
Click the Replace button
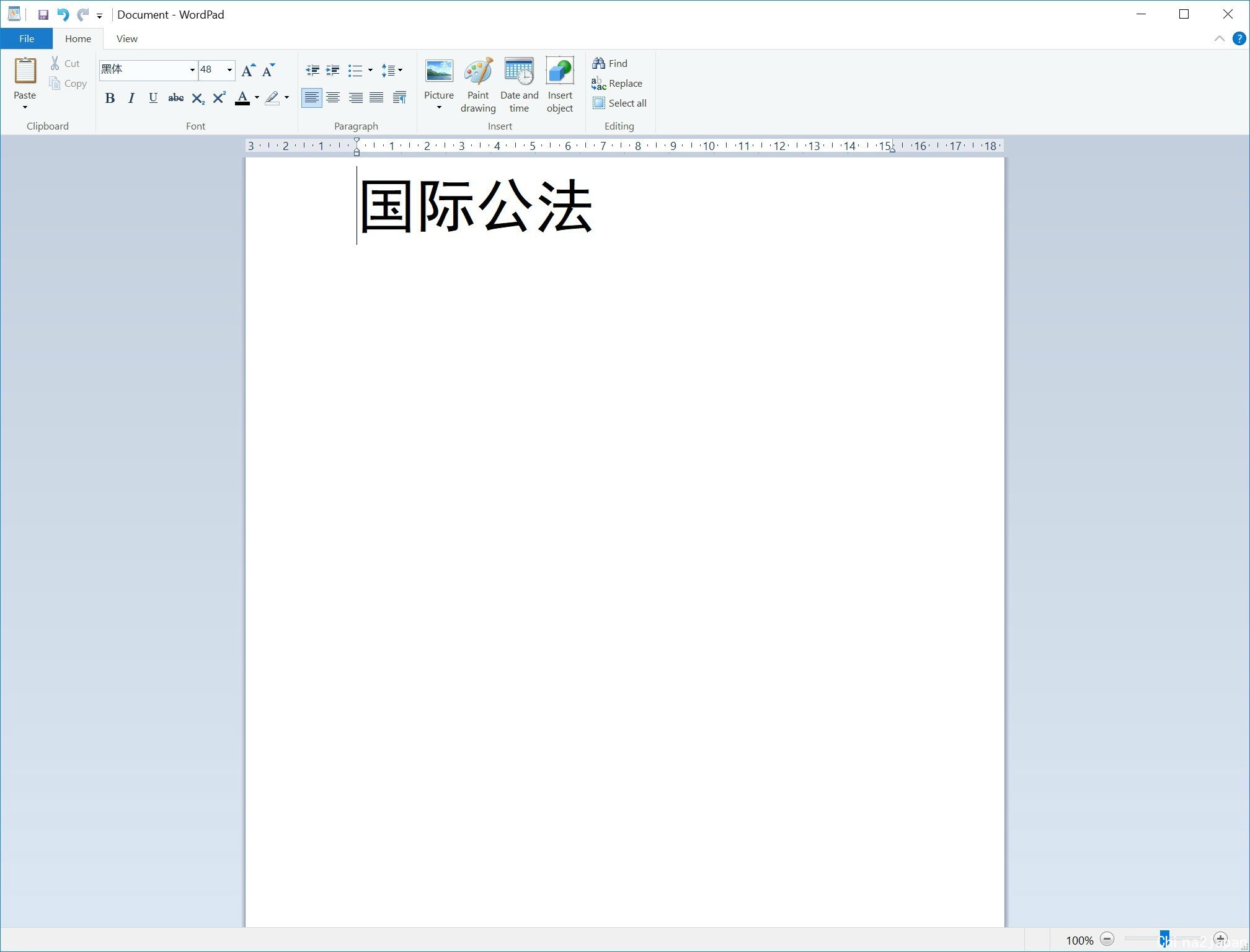click(618, 83)
